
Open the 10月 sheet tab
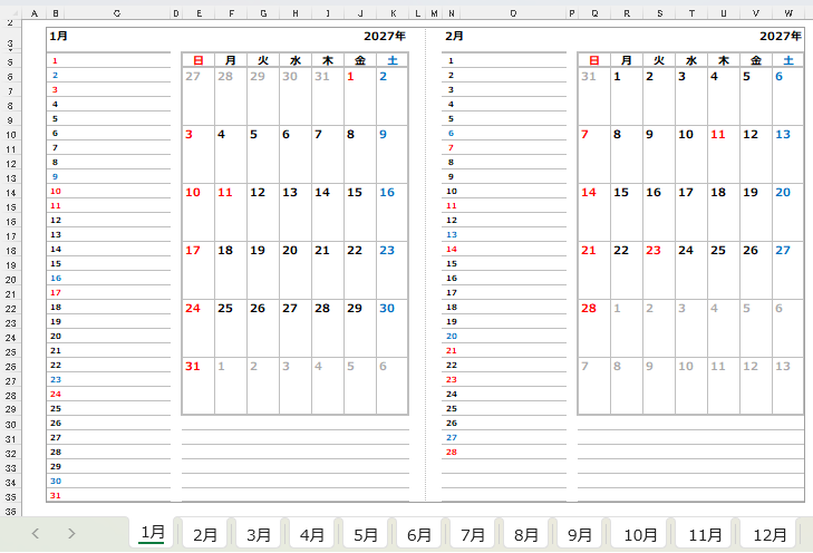640,534
